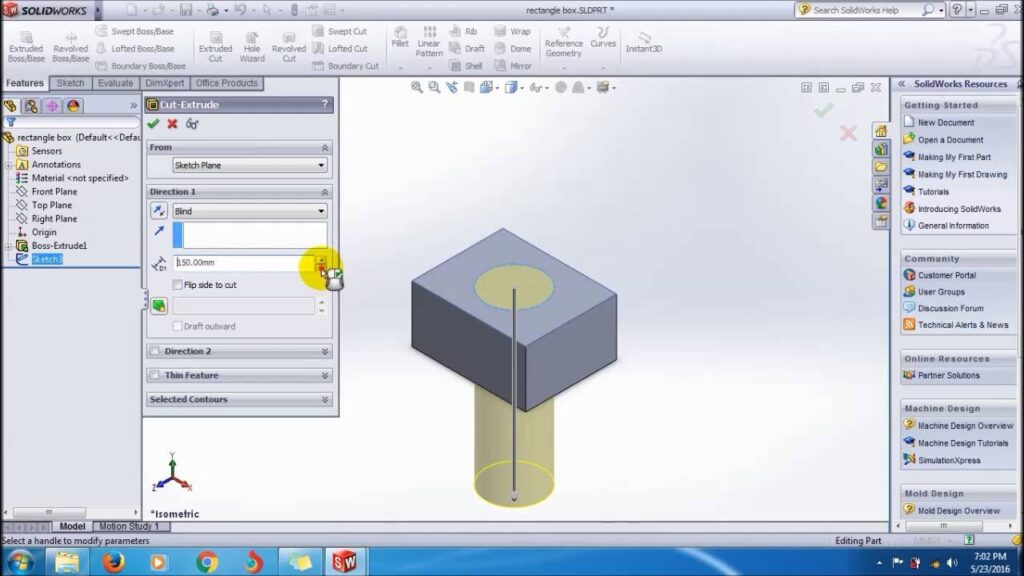The height and width of the screenshot is (576, 1024).
Task: Click the Dome tool
Action: pyautogui.click(x=513, y=48)
